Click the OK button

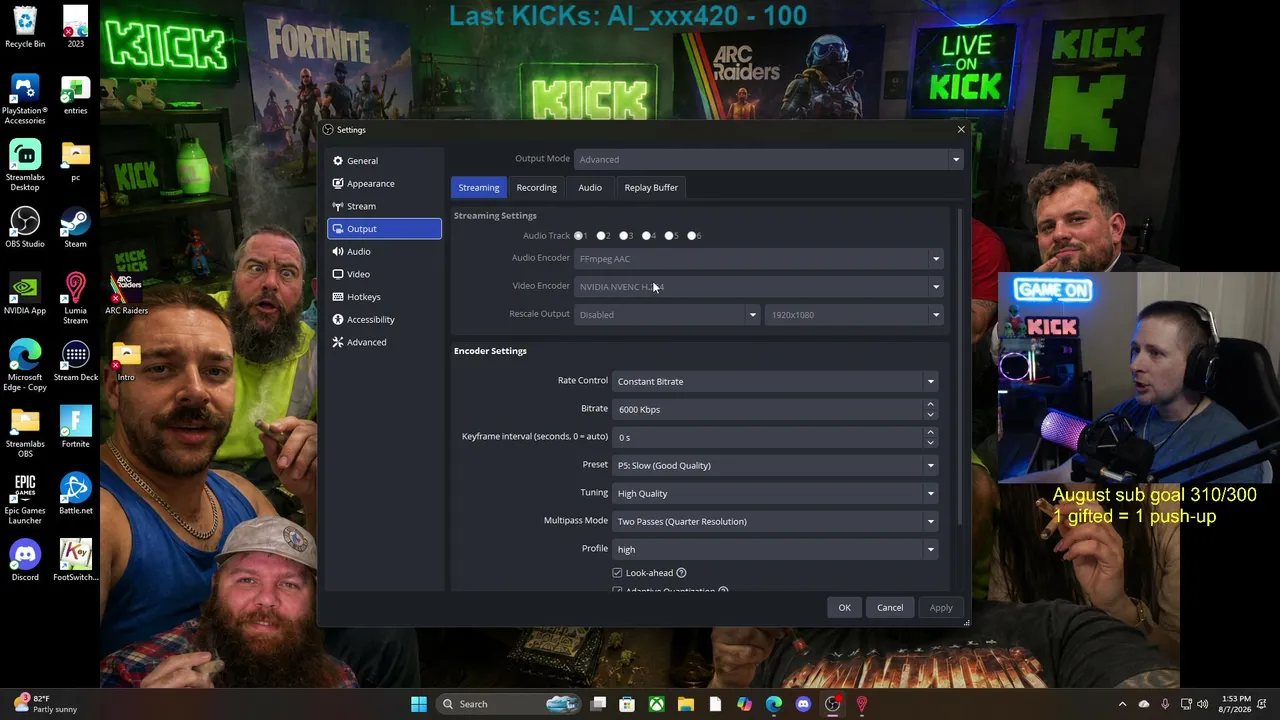(845, 608)
